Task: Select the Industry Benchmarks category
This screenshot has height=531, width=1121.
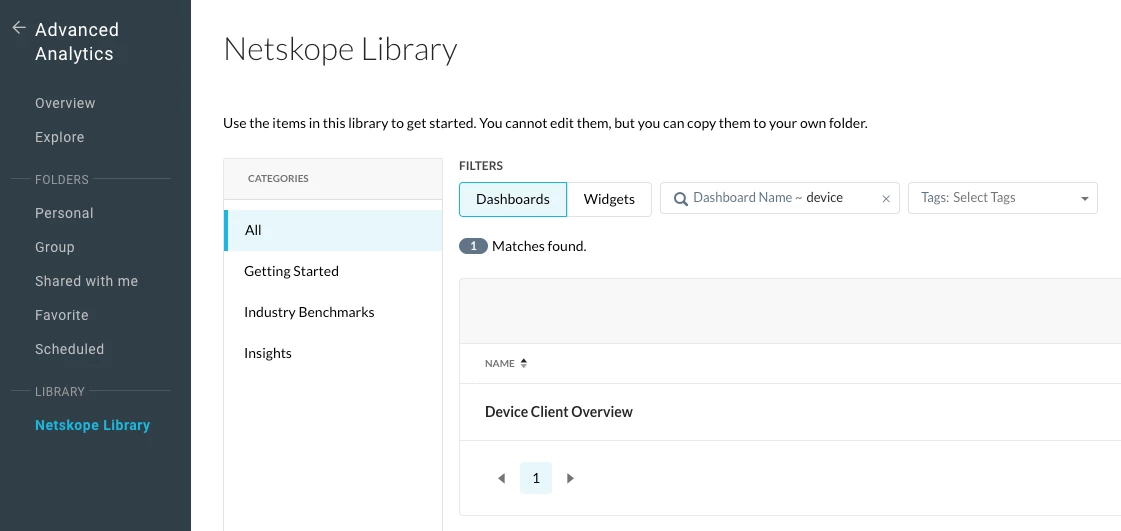Action: 333,312
